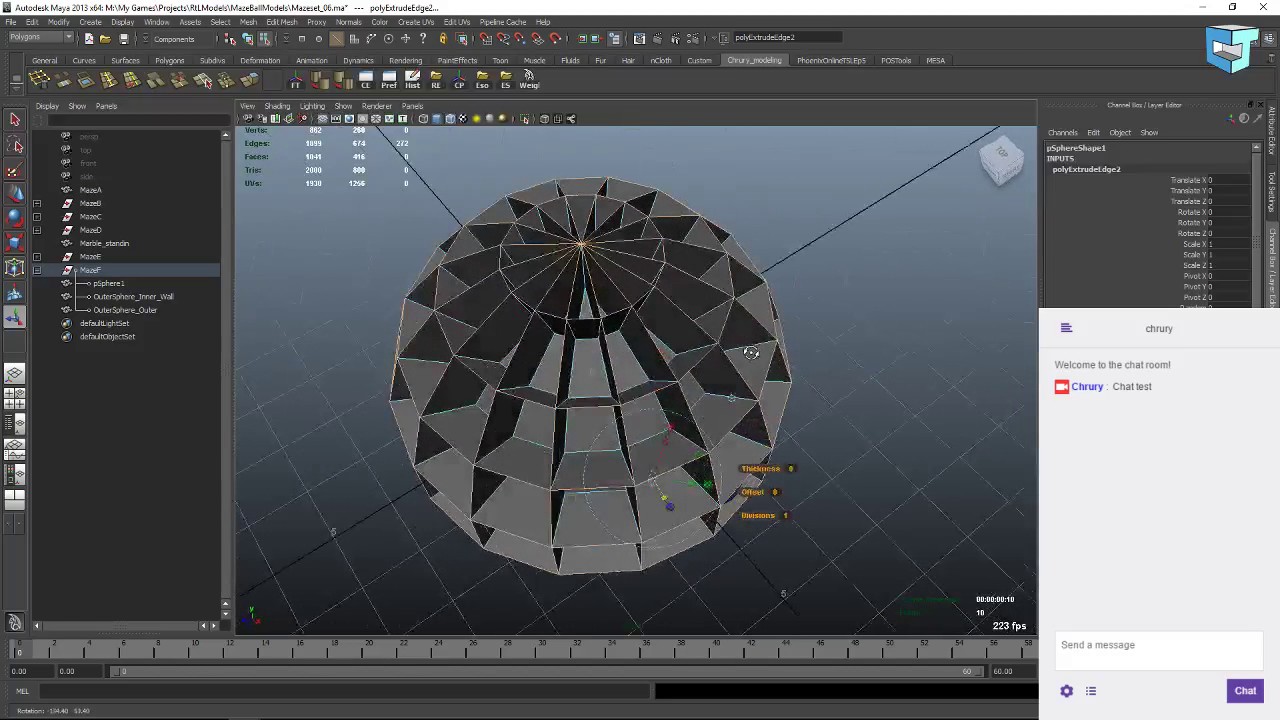The image size is (1280, 720).
Task: Click the RE shelf folder button
Action: tap(436, 80)
